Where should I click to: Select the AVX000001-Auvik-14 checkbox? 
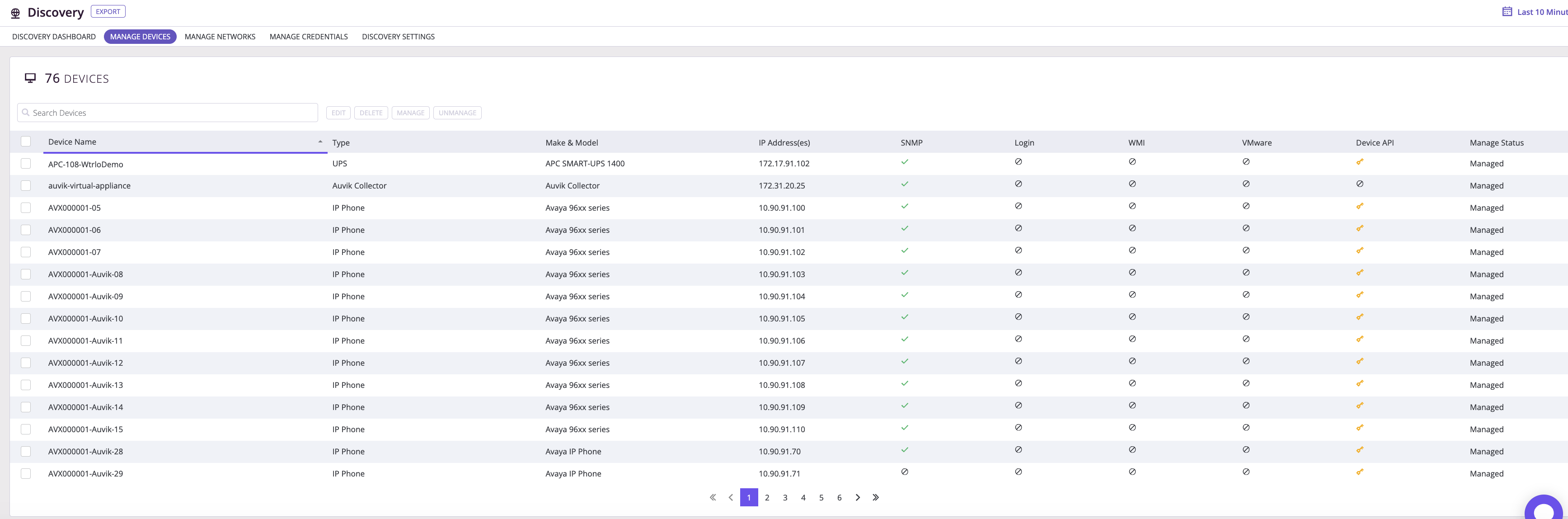pyautogui.click(x=26, y=407)
